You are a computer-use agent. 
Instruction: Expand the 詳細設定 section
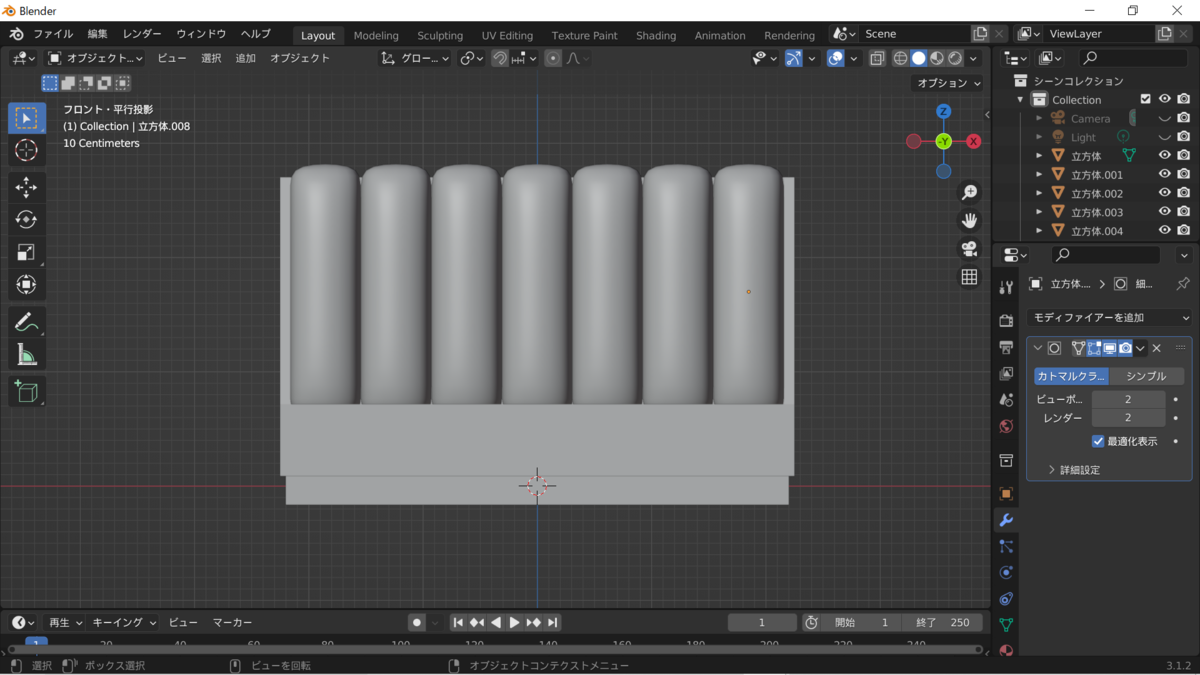[1074, 469]
